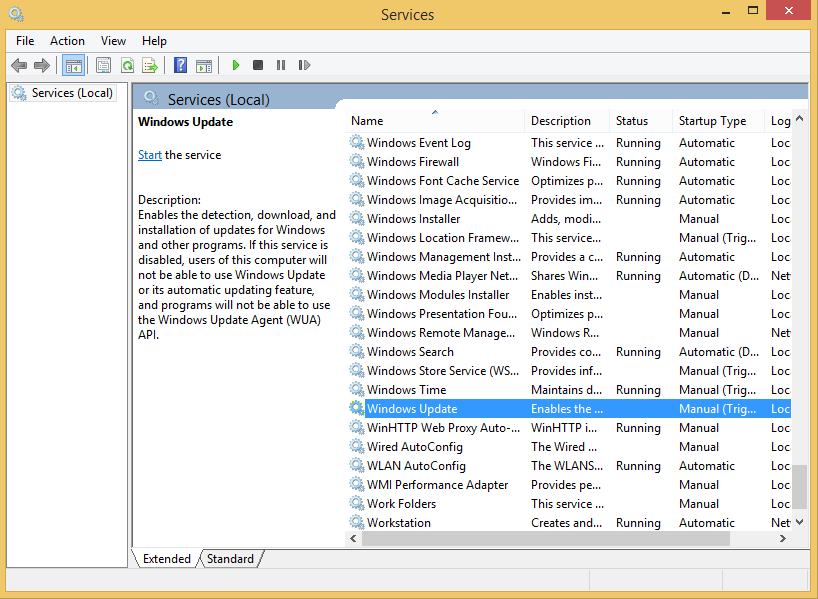
Task: Click the Forward arrow toolbar icon
Action: pyautogui.click(x=42, y=65)
